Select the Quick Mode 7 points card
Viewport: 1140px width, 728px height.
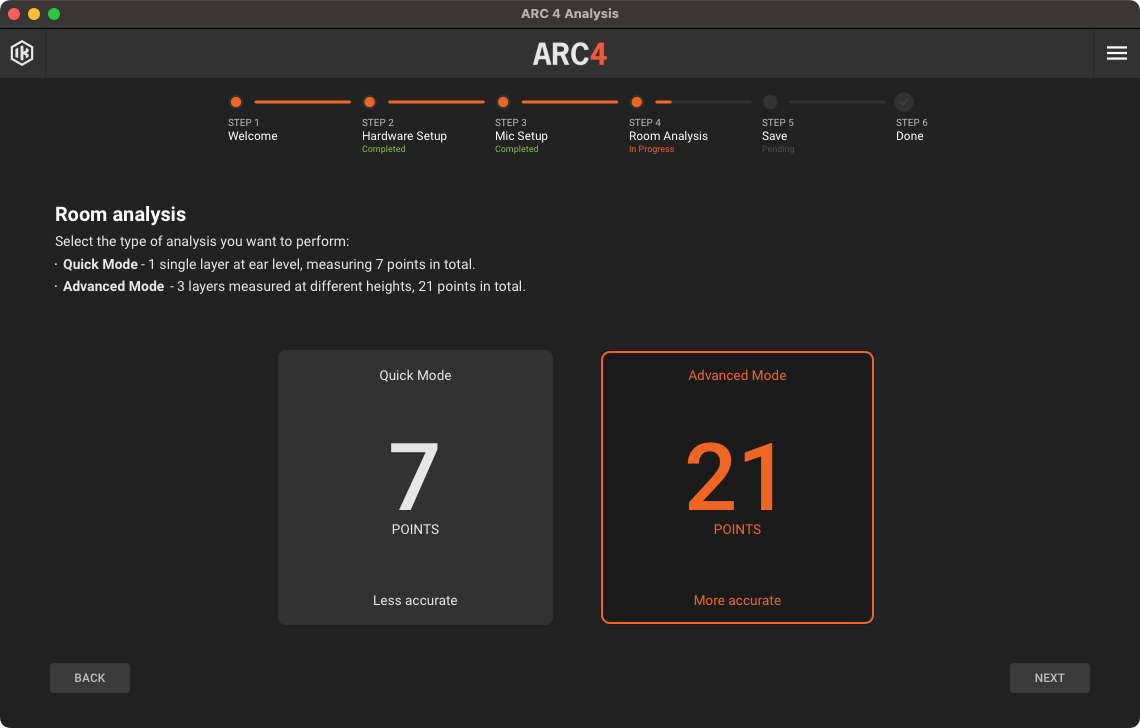[415, 487]
